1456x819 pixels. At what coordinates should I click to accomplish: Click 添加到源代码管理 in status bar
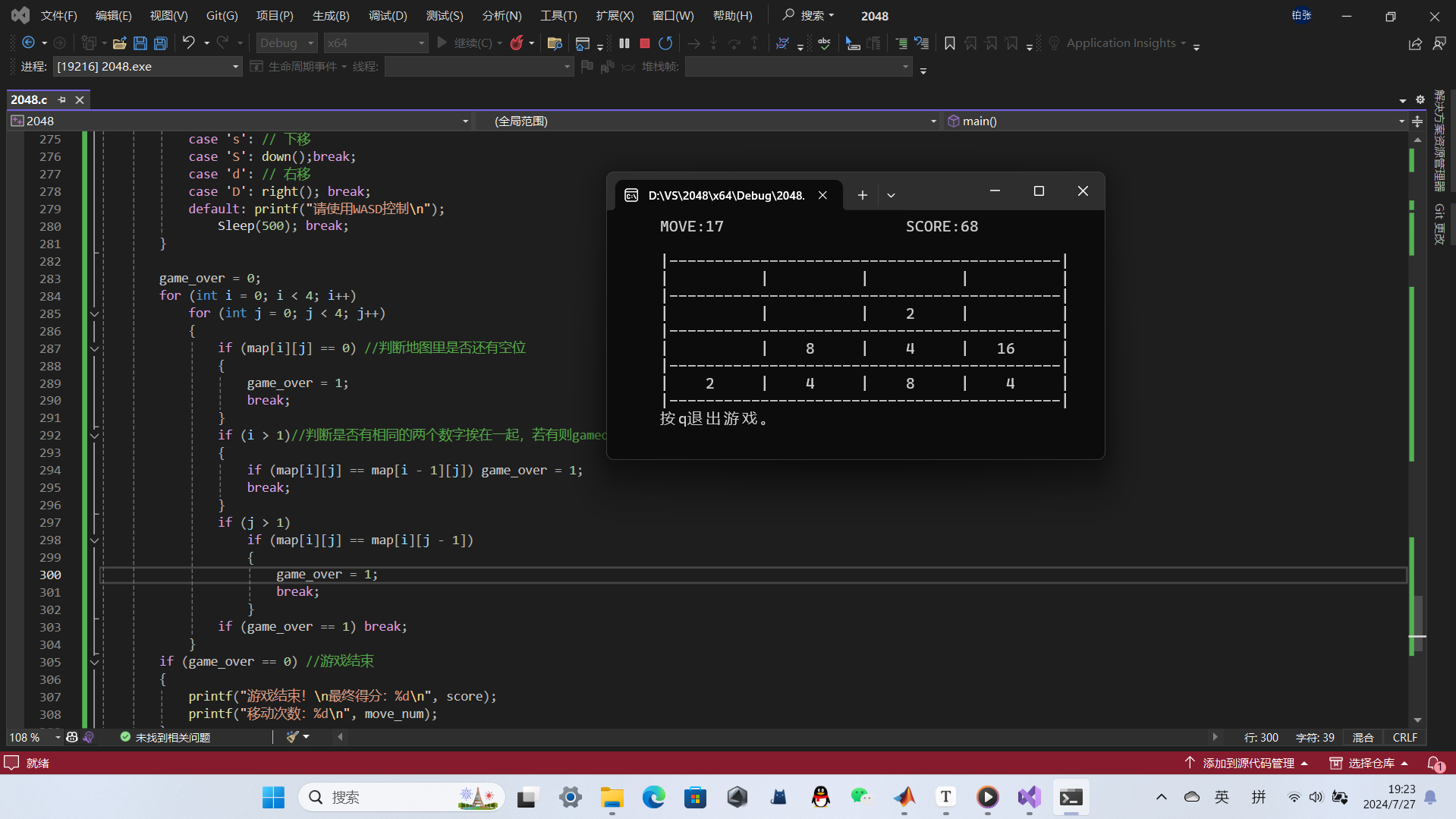[x=1246, y=763]
